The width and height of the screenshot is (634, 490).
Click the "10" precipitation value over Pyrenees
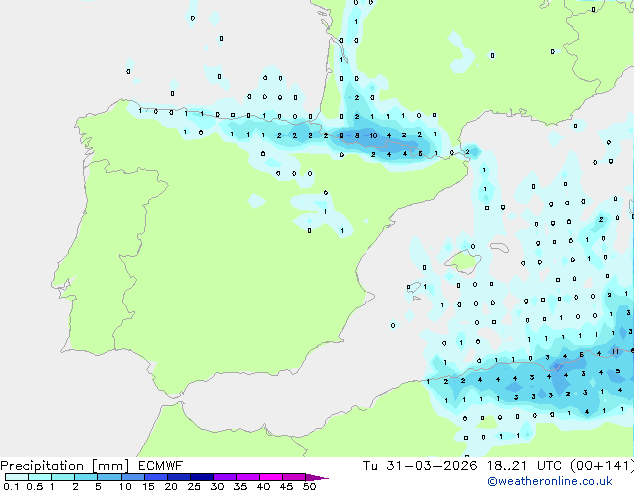(x=373, y=135)
